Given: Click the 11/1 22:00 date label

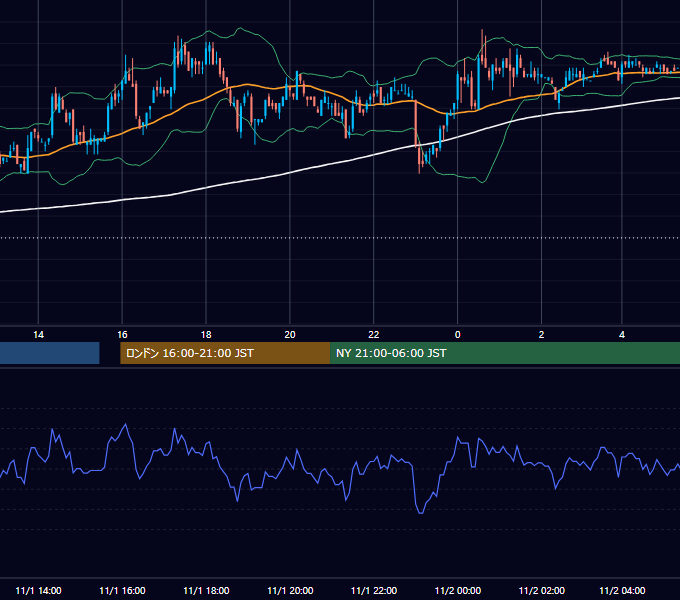Looking at the screenshot, I should click(x=374, y=590).
